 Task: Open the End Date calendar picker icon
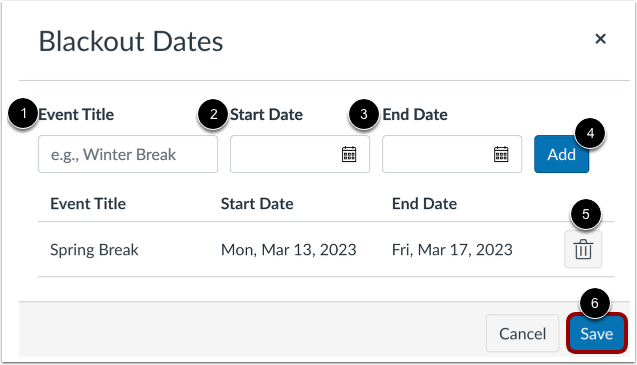(501, 154)
